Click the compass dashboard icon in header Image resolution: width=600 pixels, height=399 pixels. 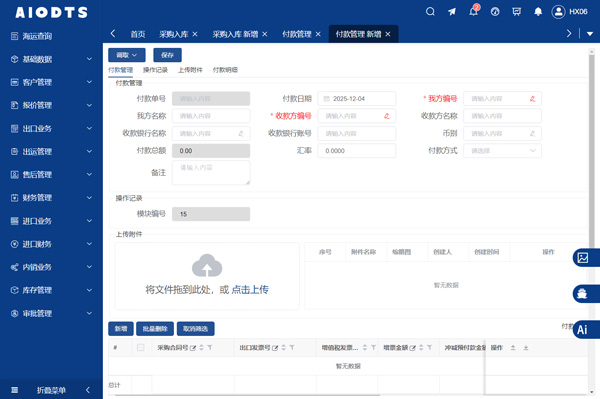495,11
